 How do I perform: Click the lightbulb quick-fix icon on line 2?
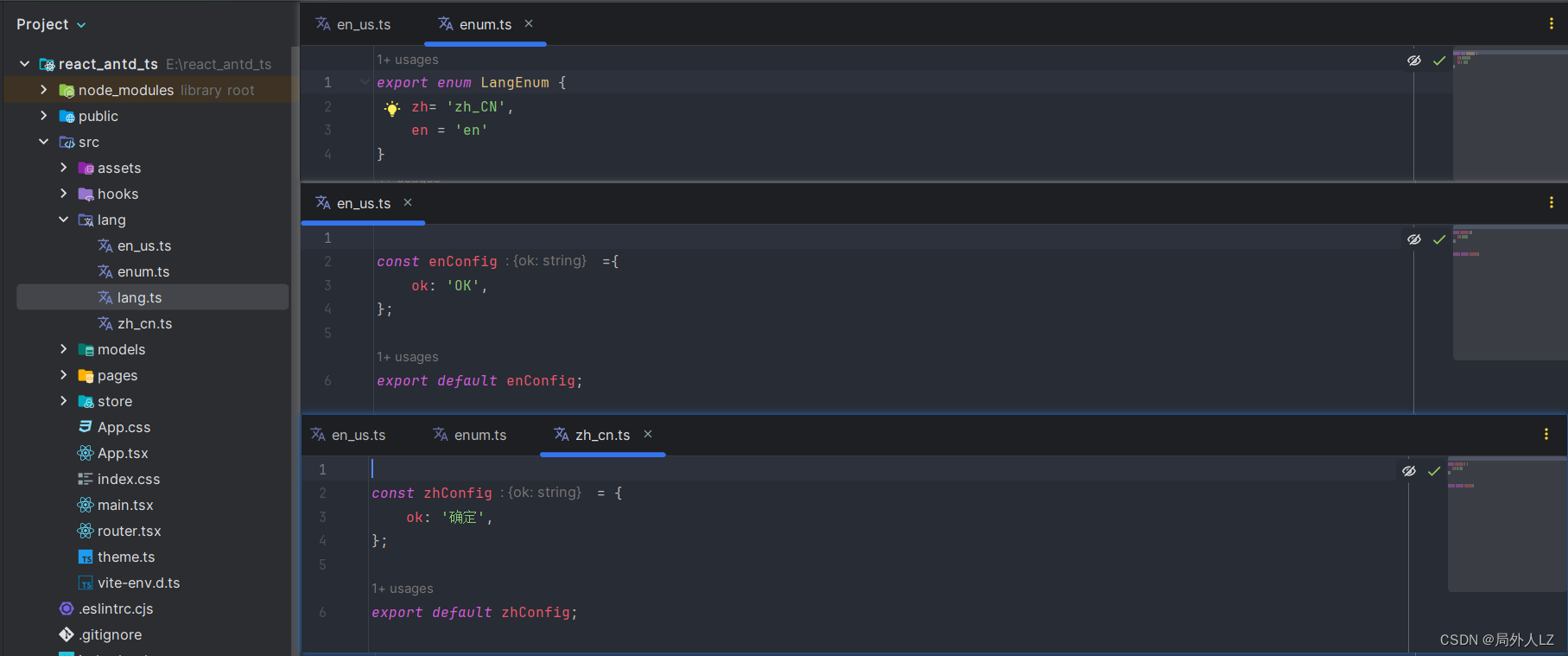(x=392, y=108)
